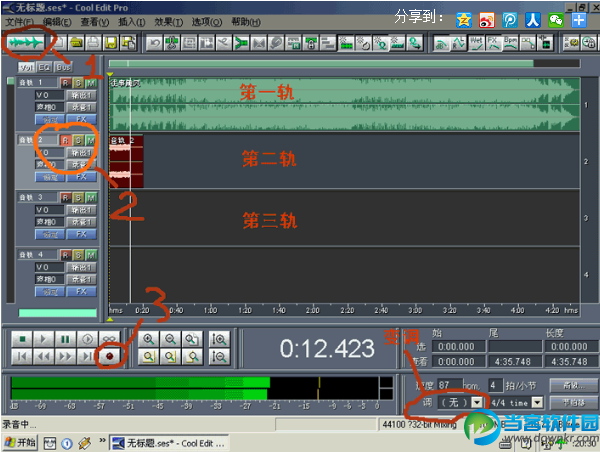Switch to waveform edit view icon

point(26,43)
